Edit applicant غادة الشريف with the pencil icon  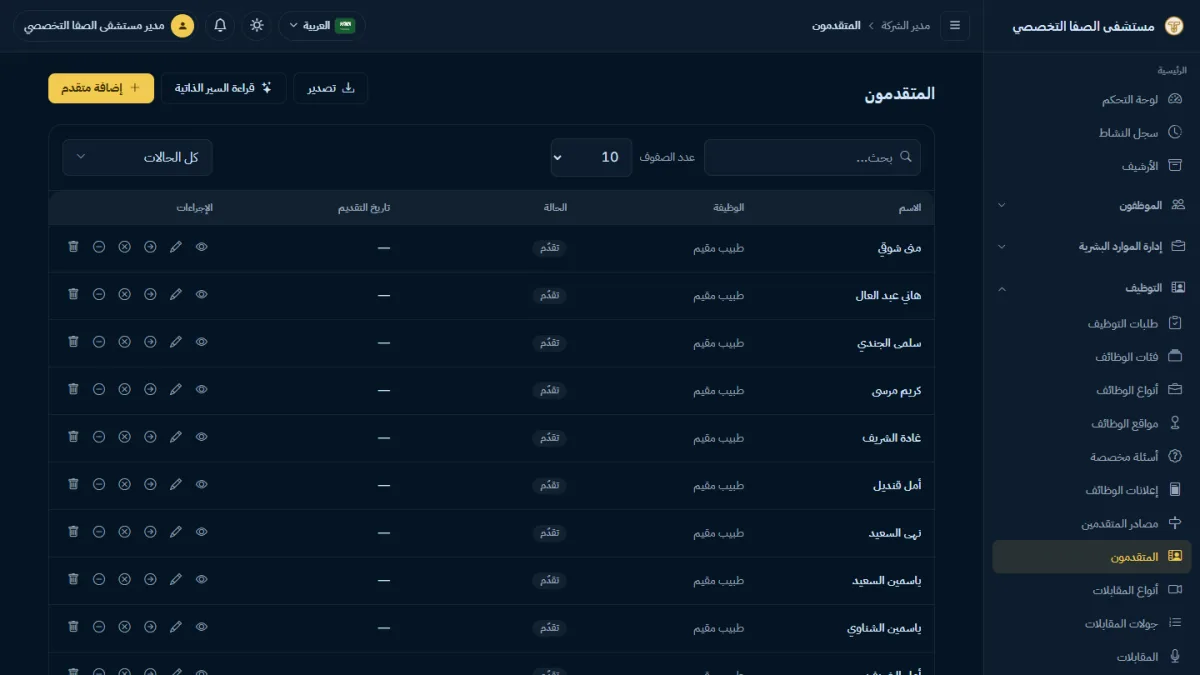pos(176,437)
